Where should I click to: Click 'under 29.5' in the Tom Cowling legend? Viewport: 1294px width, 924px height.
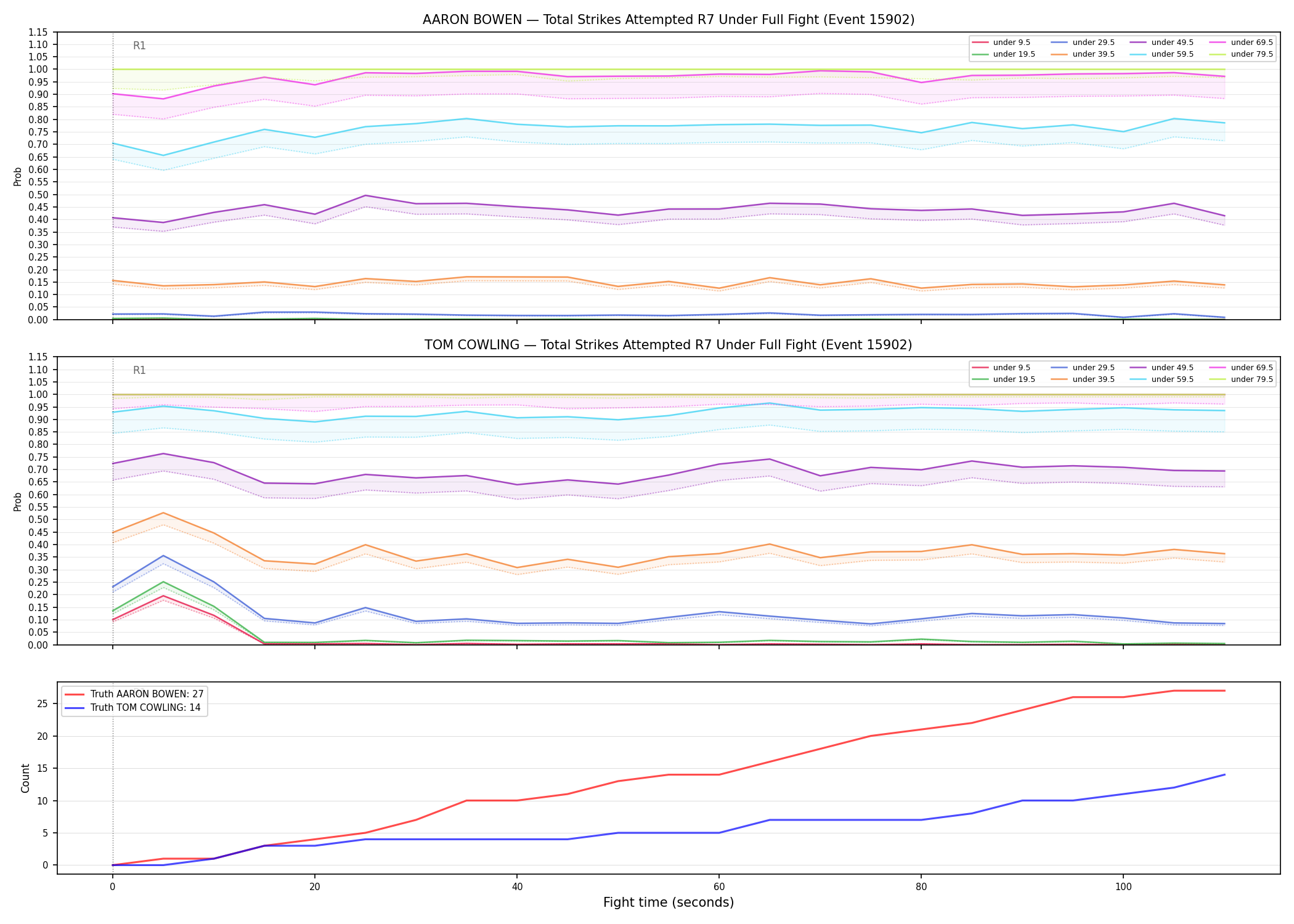pyautogui.click(x=1093, y=368)
